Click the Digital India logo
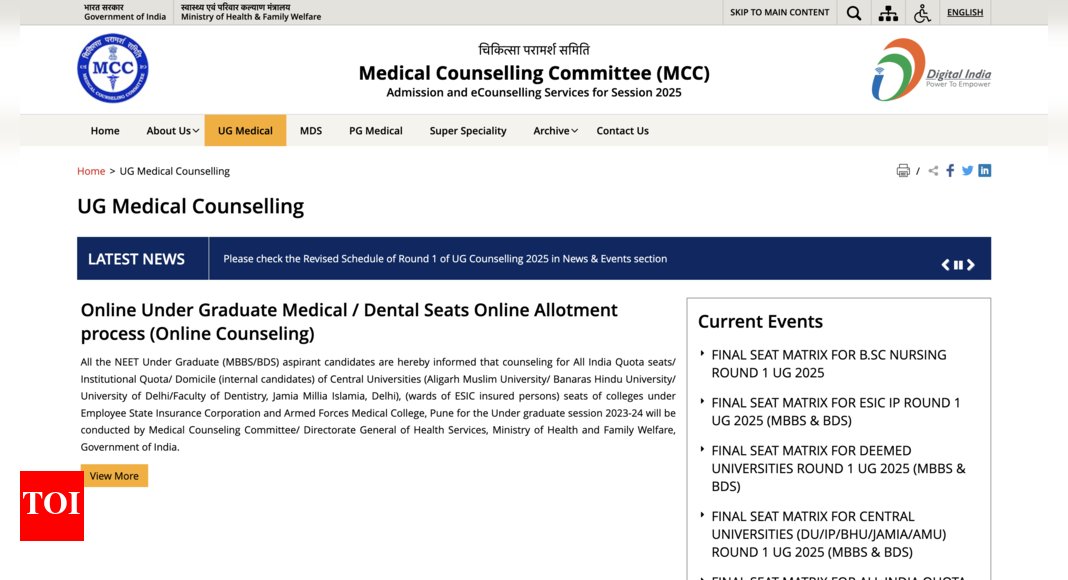The height and width of the screenshot is (580, 1068). [x=931, y=69]
